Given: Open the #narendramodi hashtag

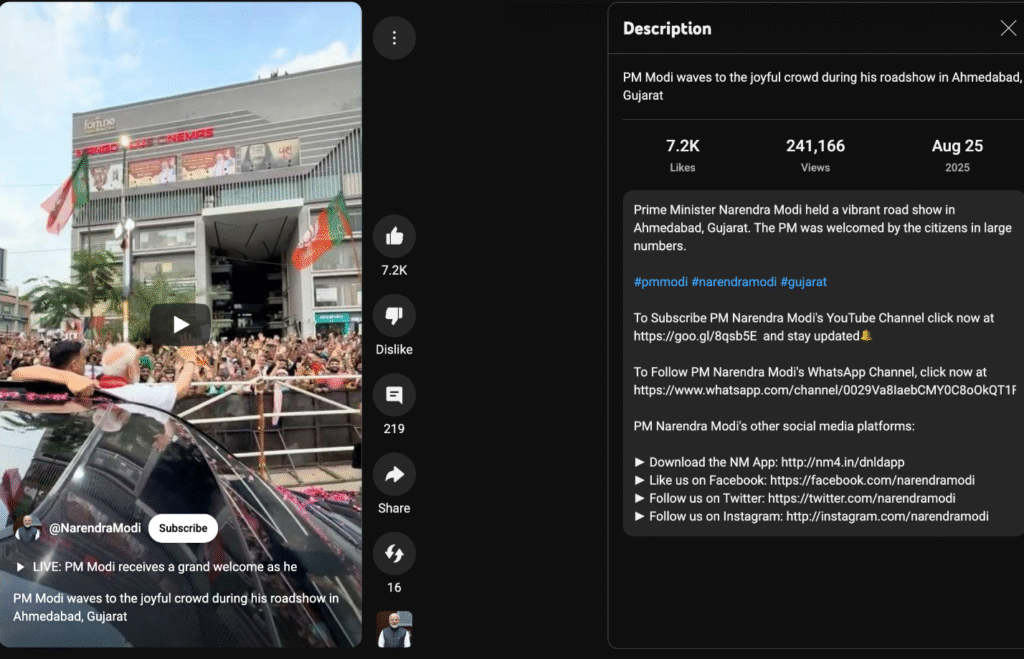Looking at the screenshot, I should (734, 281).
